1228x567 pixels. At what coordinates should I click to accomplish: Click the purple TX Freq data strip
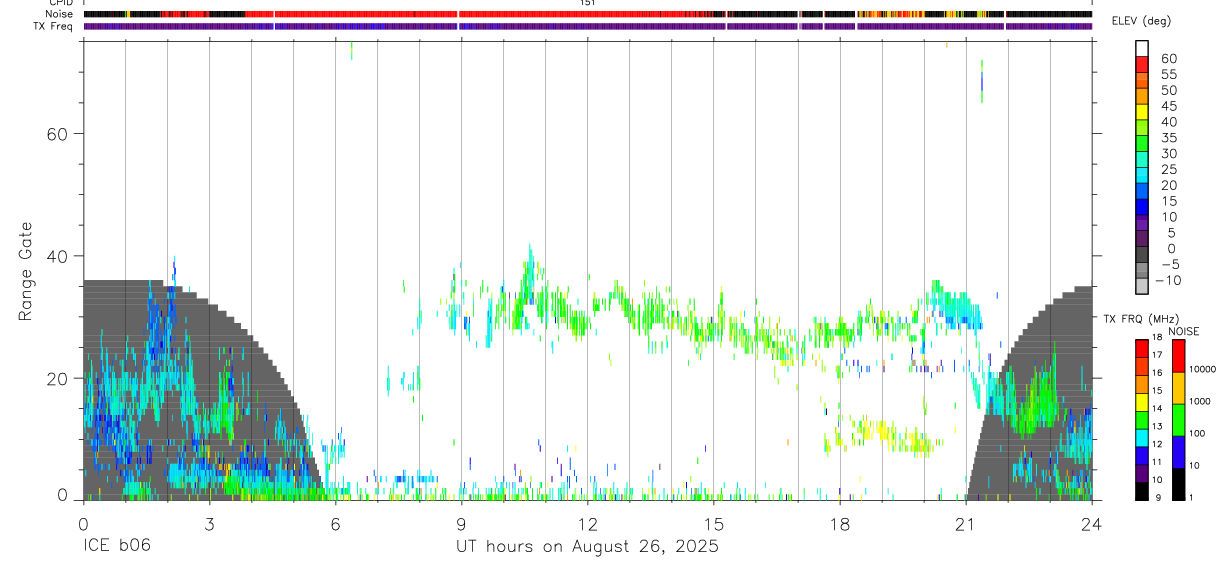point(588,26)
